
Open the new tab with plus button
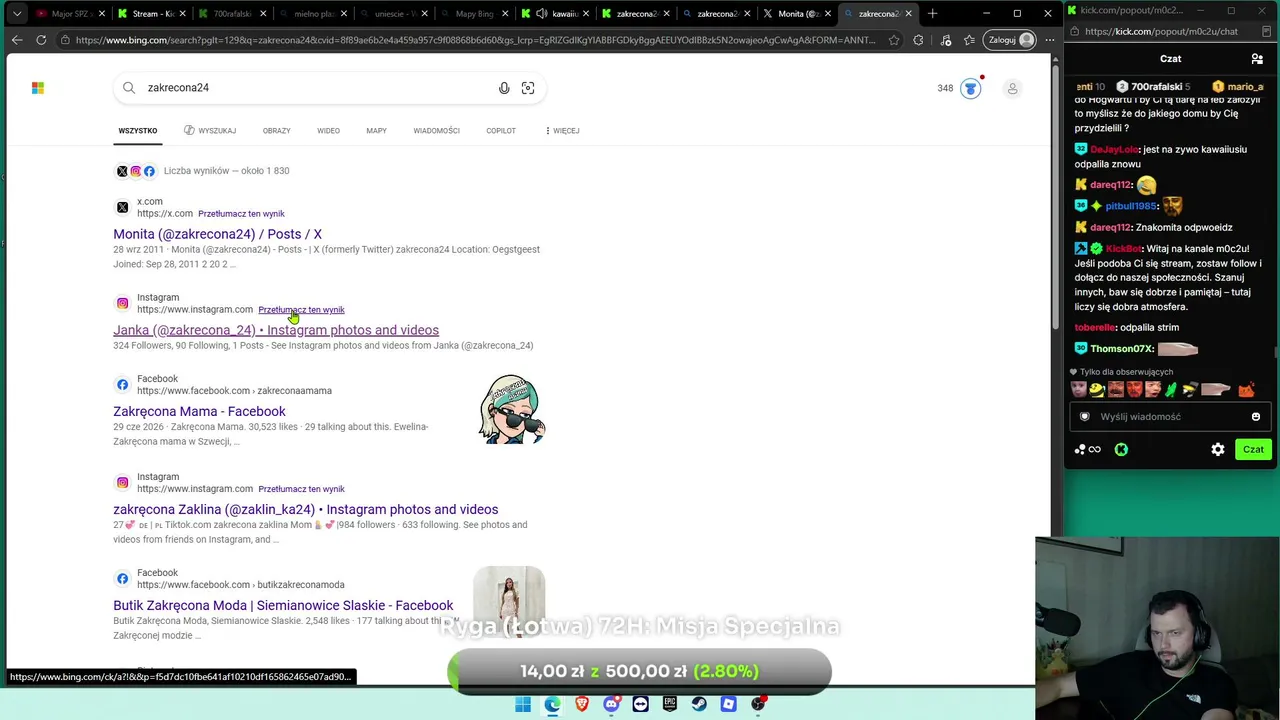(932, 14)
